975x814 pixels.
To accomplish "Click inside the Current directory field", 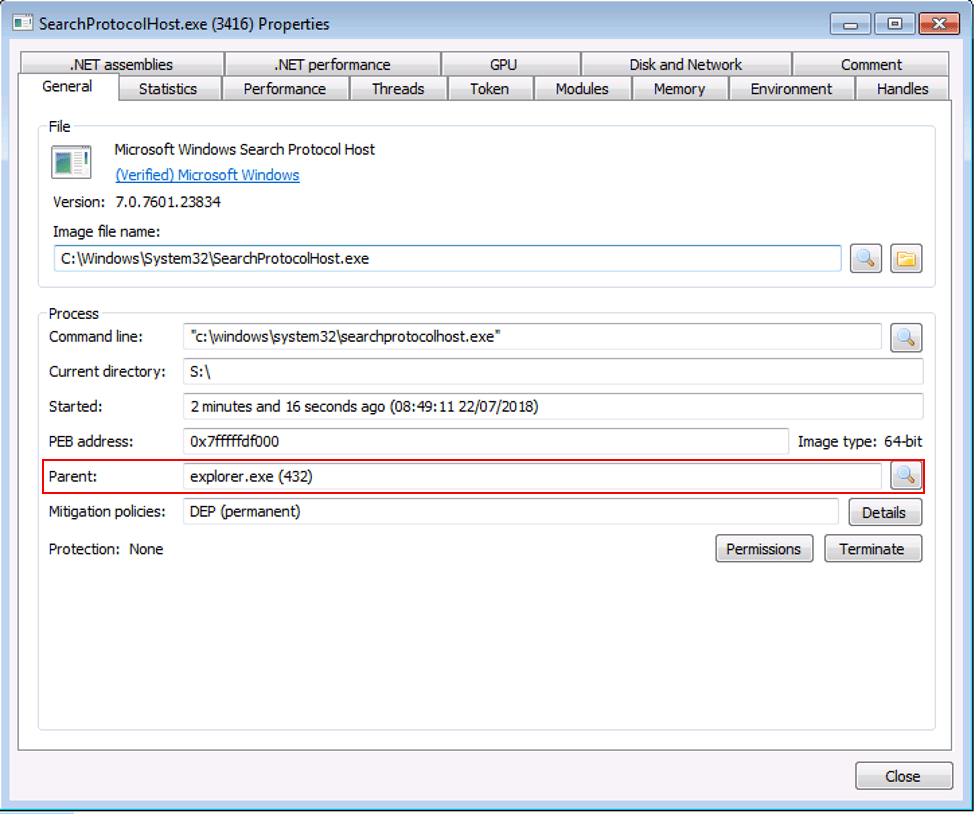I will [552, 372].
